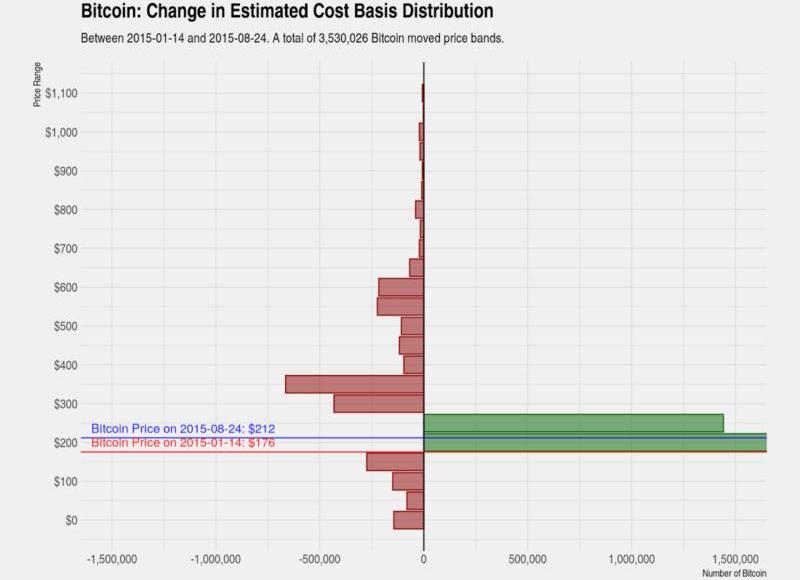
Task: Select the $400 y-axis label
Action: (66, 365)
